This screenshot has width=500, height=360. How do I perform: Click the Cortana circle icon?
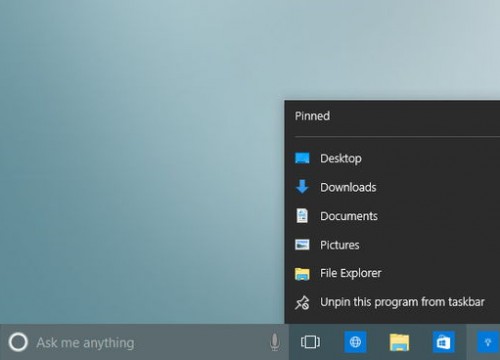[x=18, y=342]
